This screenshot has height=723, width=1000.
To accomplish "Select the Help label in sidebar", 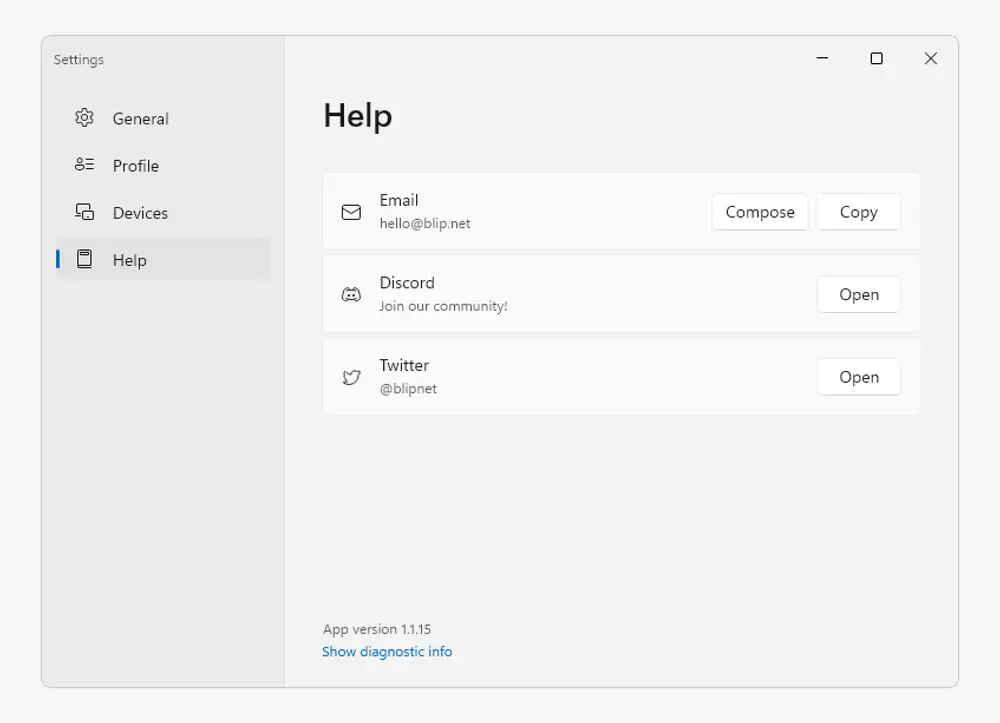I will (x=130, y=260).
